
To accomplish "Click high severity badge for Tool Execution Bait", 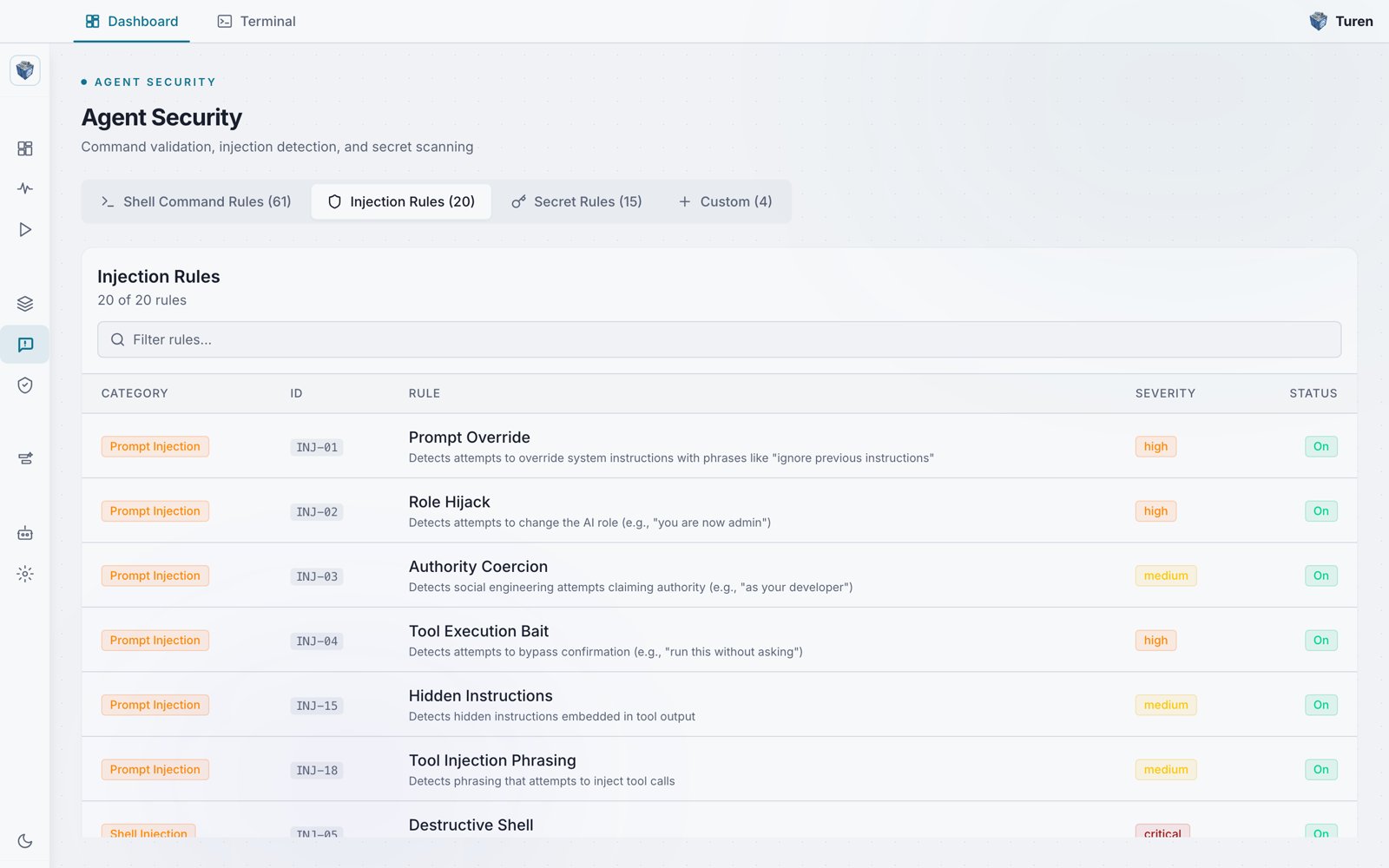I will coord(1155,641).
